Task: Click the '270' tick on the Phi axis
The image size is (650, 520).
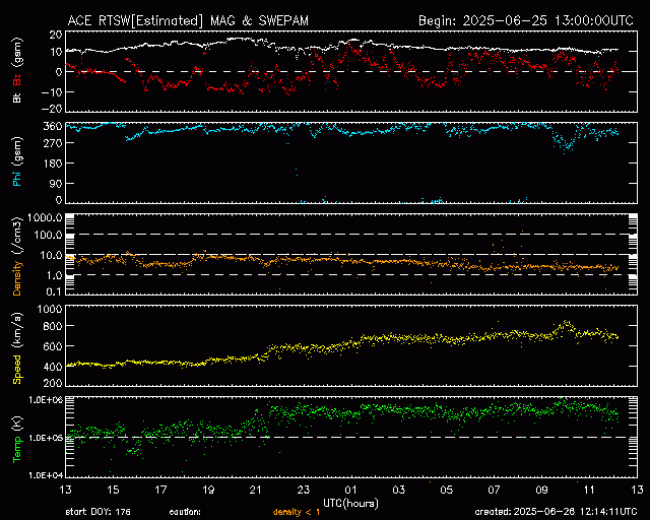Action: (53, 143)
